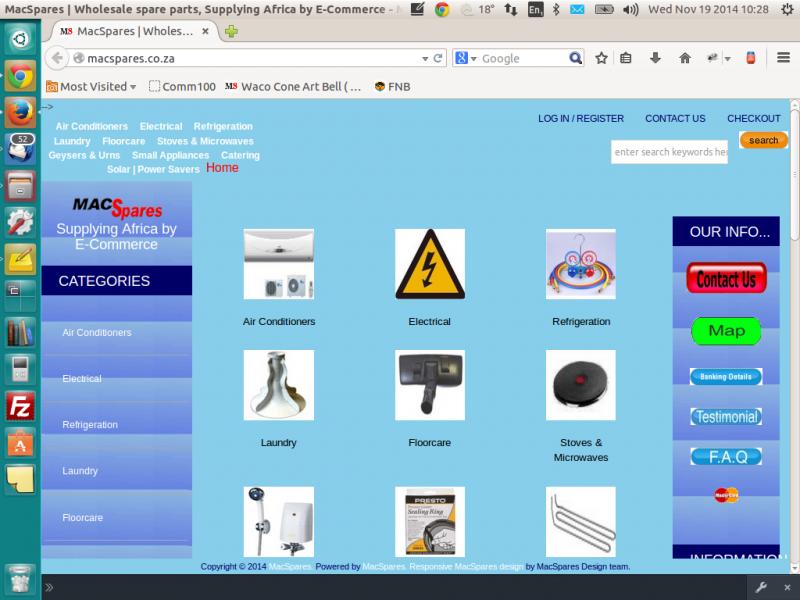Open the Refrigeration gauges thumbnail
The width and height of the screenshot is (800, 600).
point(581,264)
